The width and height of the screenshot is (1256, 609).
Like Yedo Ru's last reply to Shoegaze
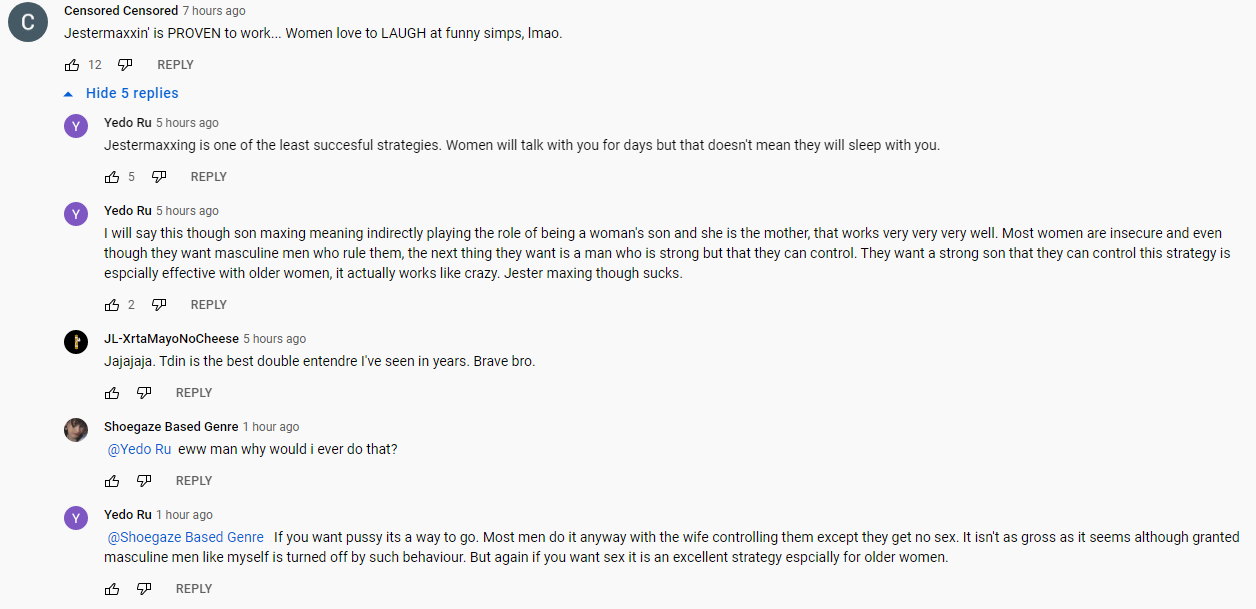[112, 589]
